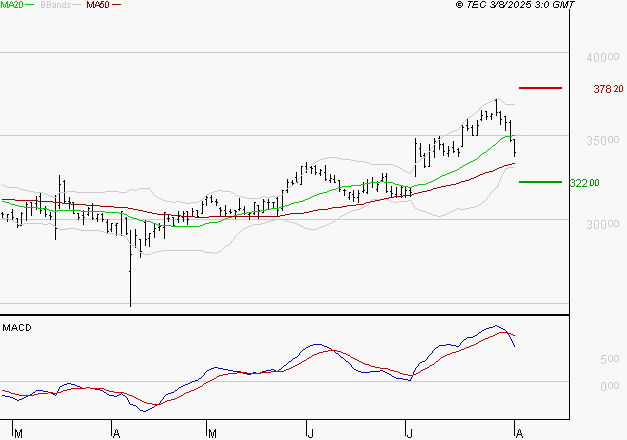Toggle the BBands legend entry

tap(55, 5)
